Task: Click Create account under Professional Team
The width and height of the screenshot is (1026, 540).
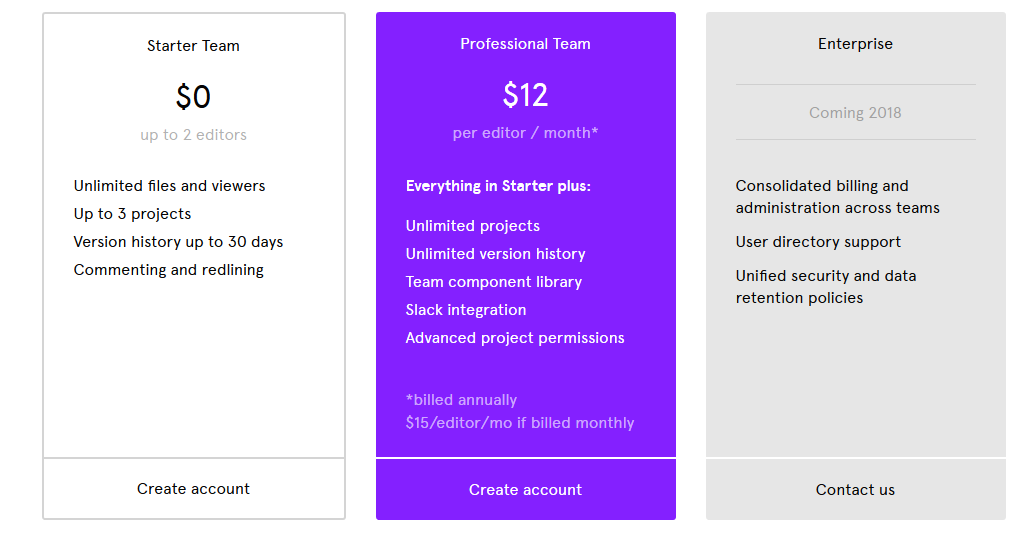Action: [525, 490]
